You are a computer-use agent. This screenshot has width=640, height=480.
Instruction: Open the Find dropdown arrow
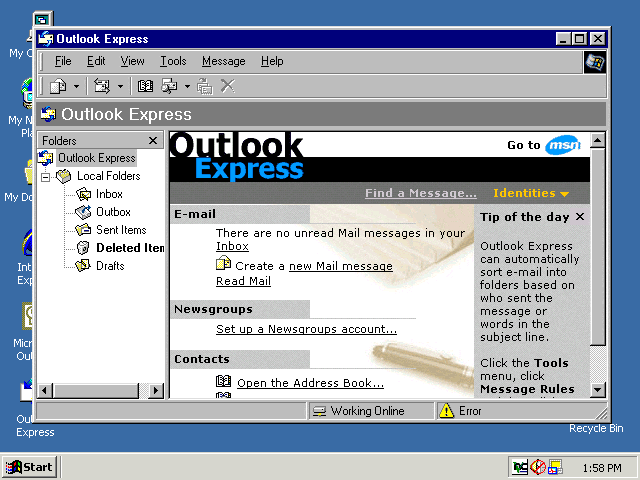click(x=187, y=86)
